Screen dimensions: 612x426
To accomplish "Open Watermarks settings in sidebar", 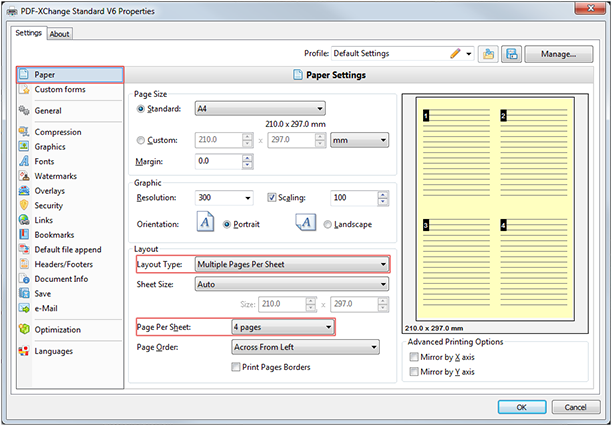I will coord(55,176).
